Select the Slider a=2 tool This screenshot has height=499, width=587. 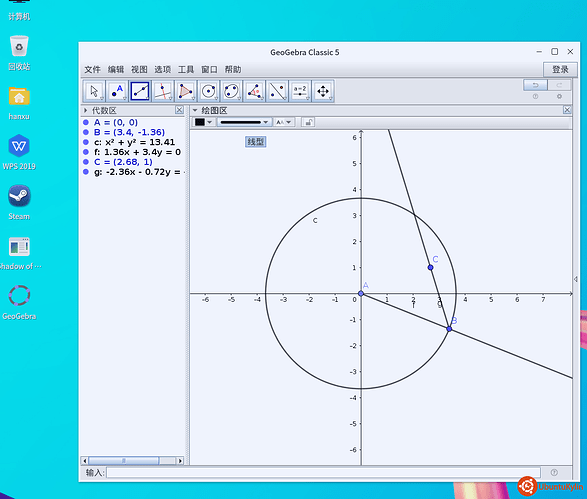click(x=300, y=91)
